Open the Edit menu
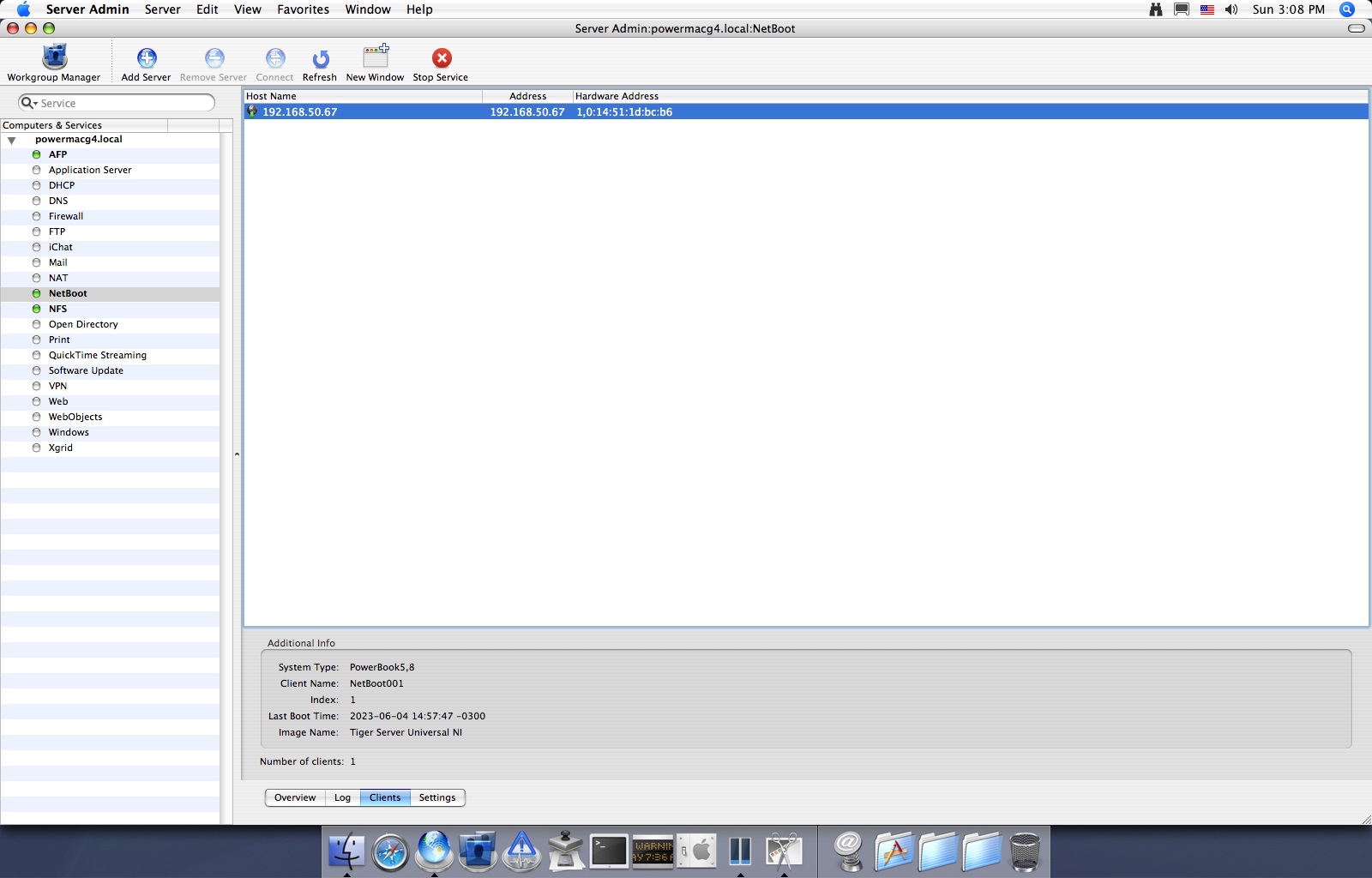The width and height of the screenshot is (1372, 878). coord(207,9)
